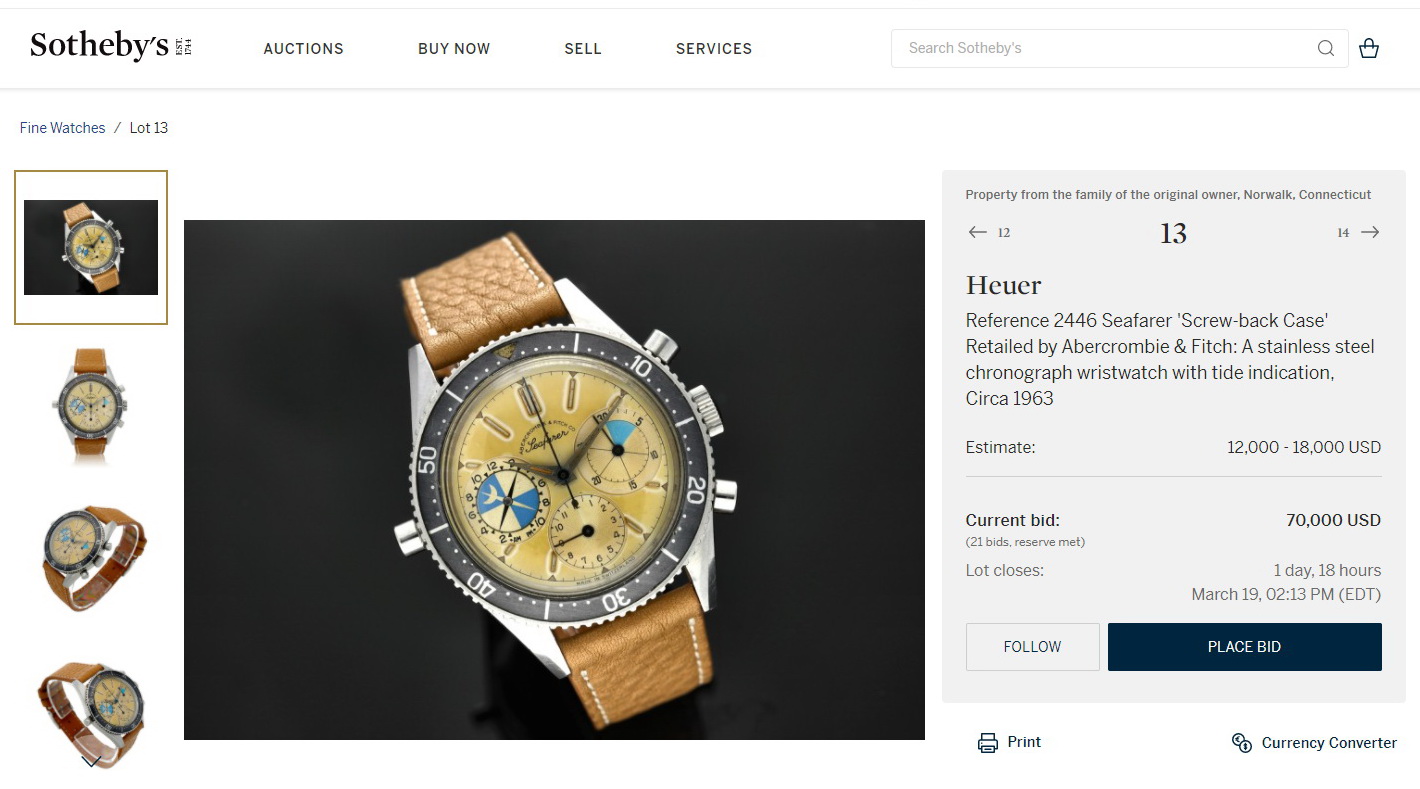Open the Sell menu

tap(583, 48)
